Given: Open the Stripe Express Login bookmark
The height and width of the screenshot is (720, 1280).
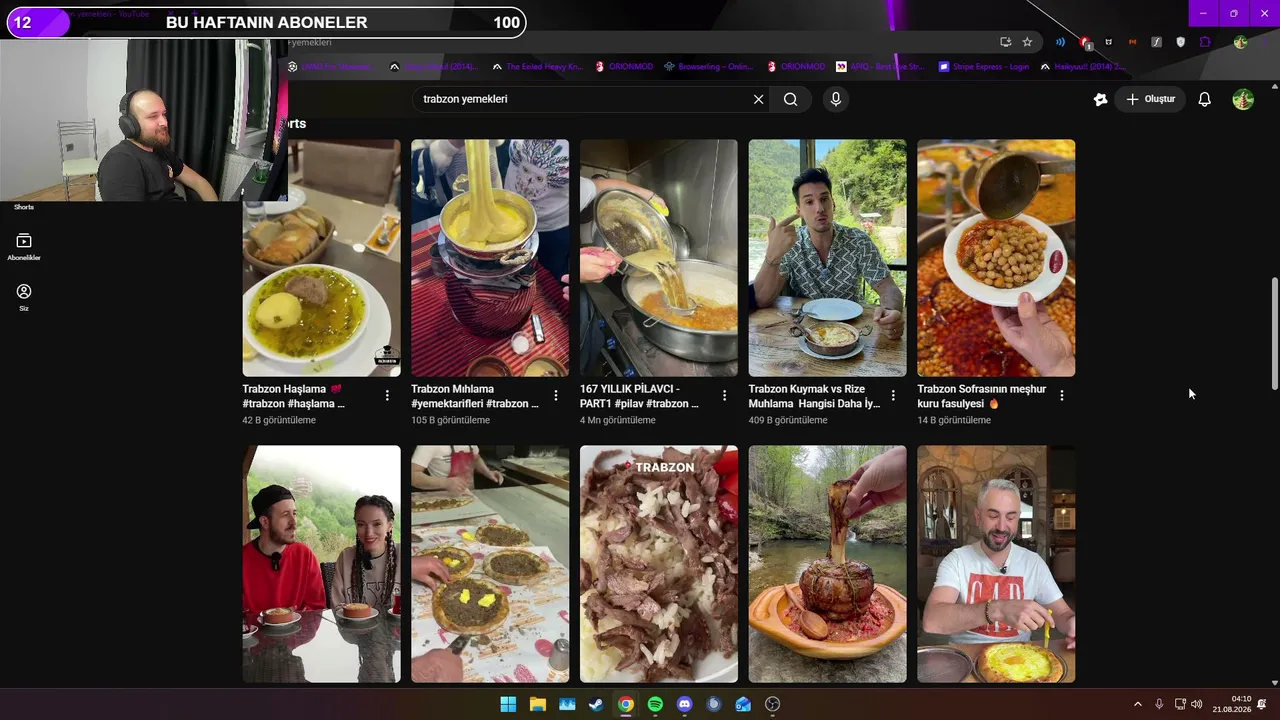Looking at the screenshot, I should [x=983, y=67].
